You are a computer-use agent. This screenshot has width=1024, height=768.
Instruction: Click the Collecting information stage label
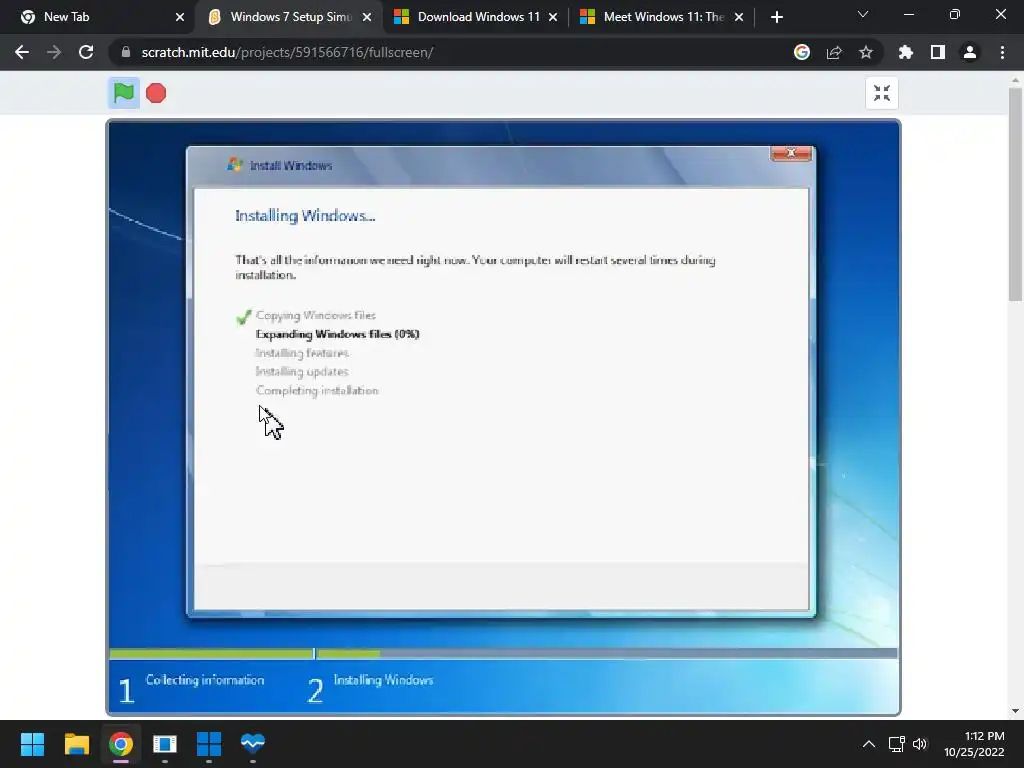click(204, 680)
